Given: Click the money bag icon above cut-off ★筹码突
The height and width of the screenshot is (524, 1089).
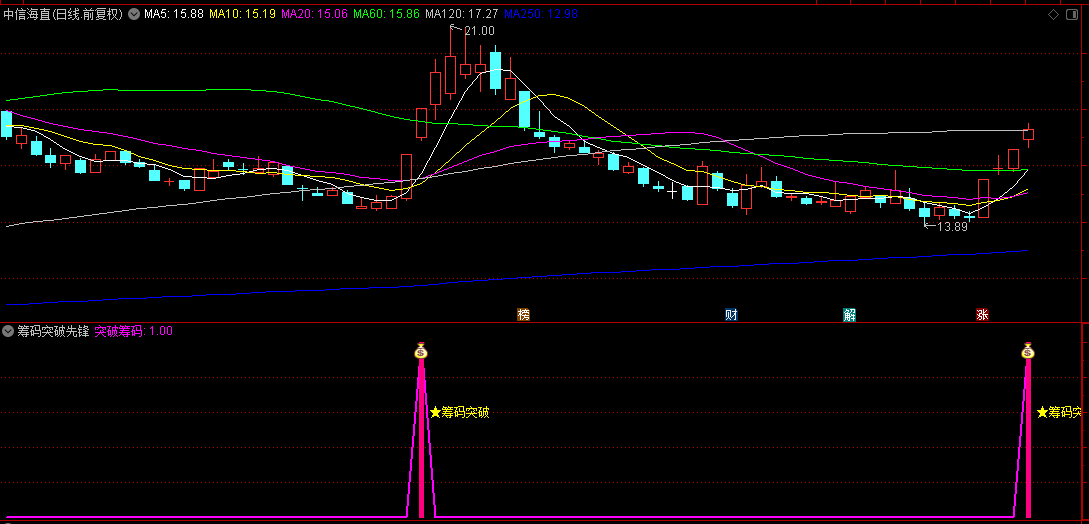Looking at the screenshot, I should (1029, 350).
